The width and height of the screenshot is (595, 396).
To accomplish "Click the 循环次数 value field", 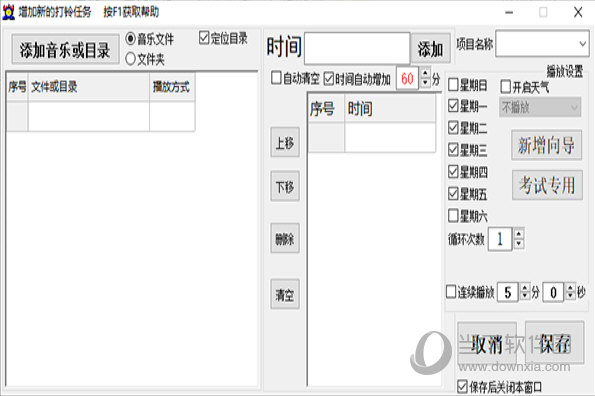I will click(500, 239).
